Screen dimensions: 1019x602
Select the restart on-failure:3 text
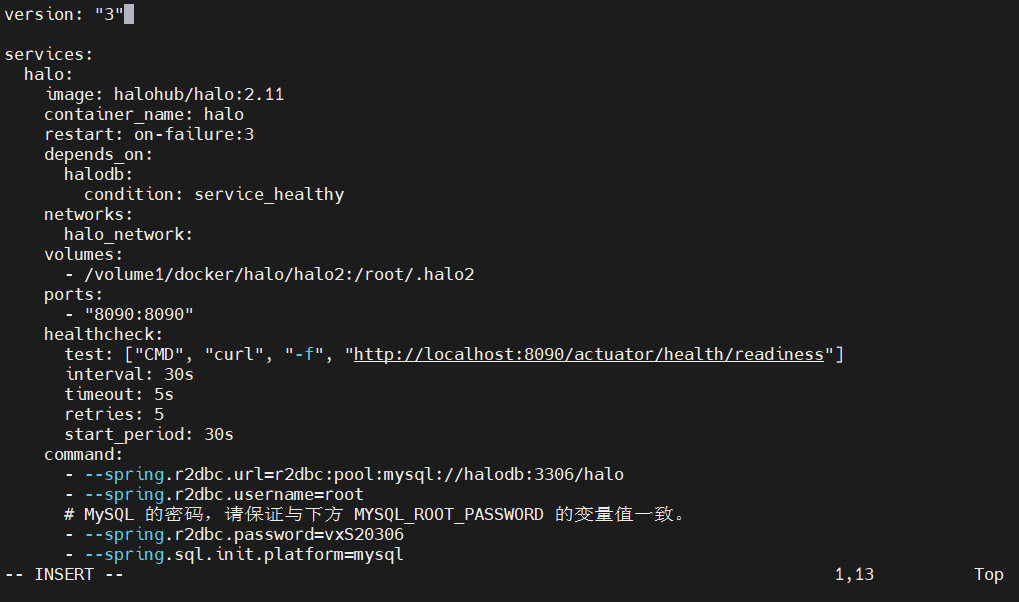pos(149,134)
